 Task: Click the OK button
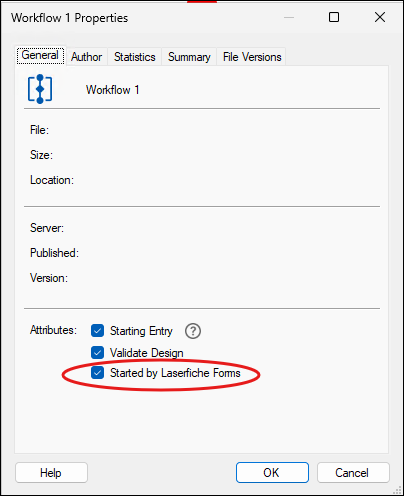tap(272, 472)
